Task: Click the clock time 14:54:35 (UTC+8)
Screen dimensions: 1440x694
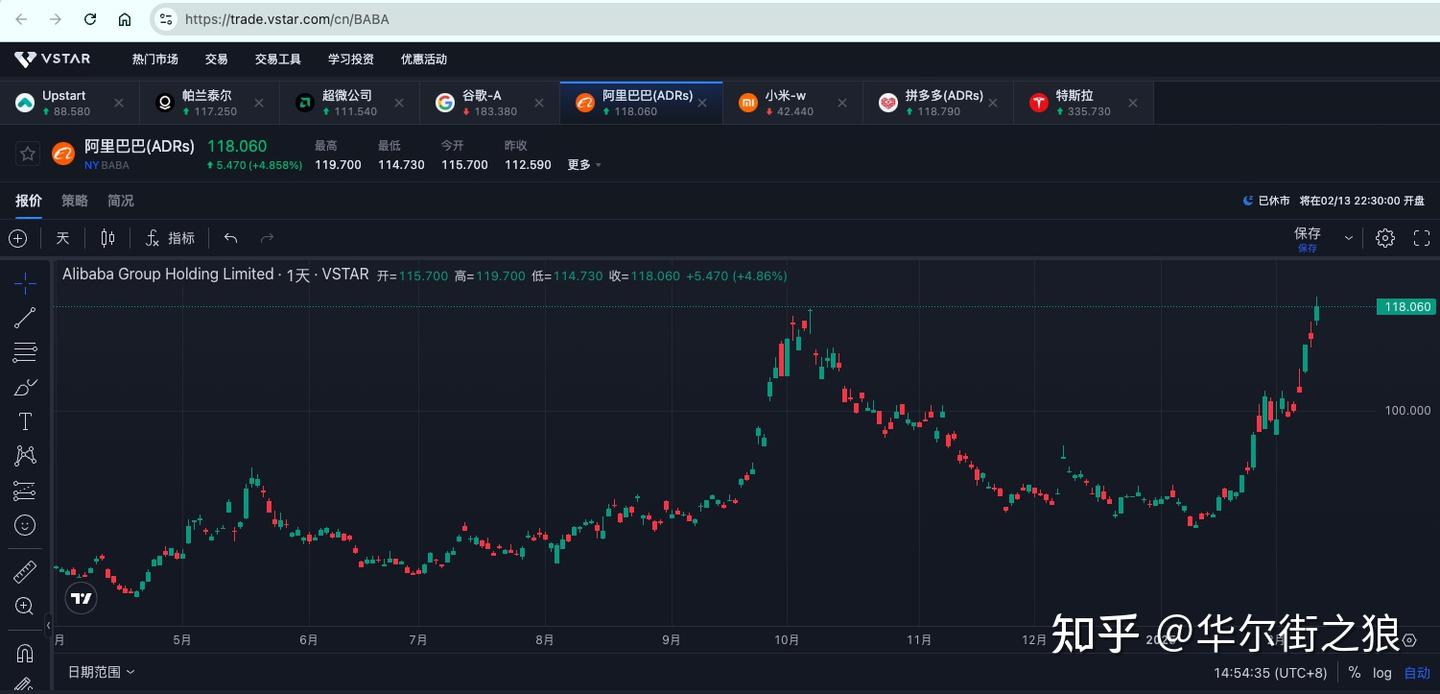Action: (x=1270, y=673)
